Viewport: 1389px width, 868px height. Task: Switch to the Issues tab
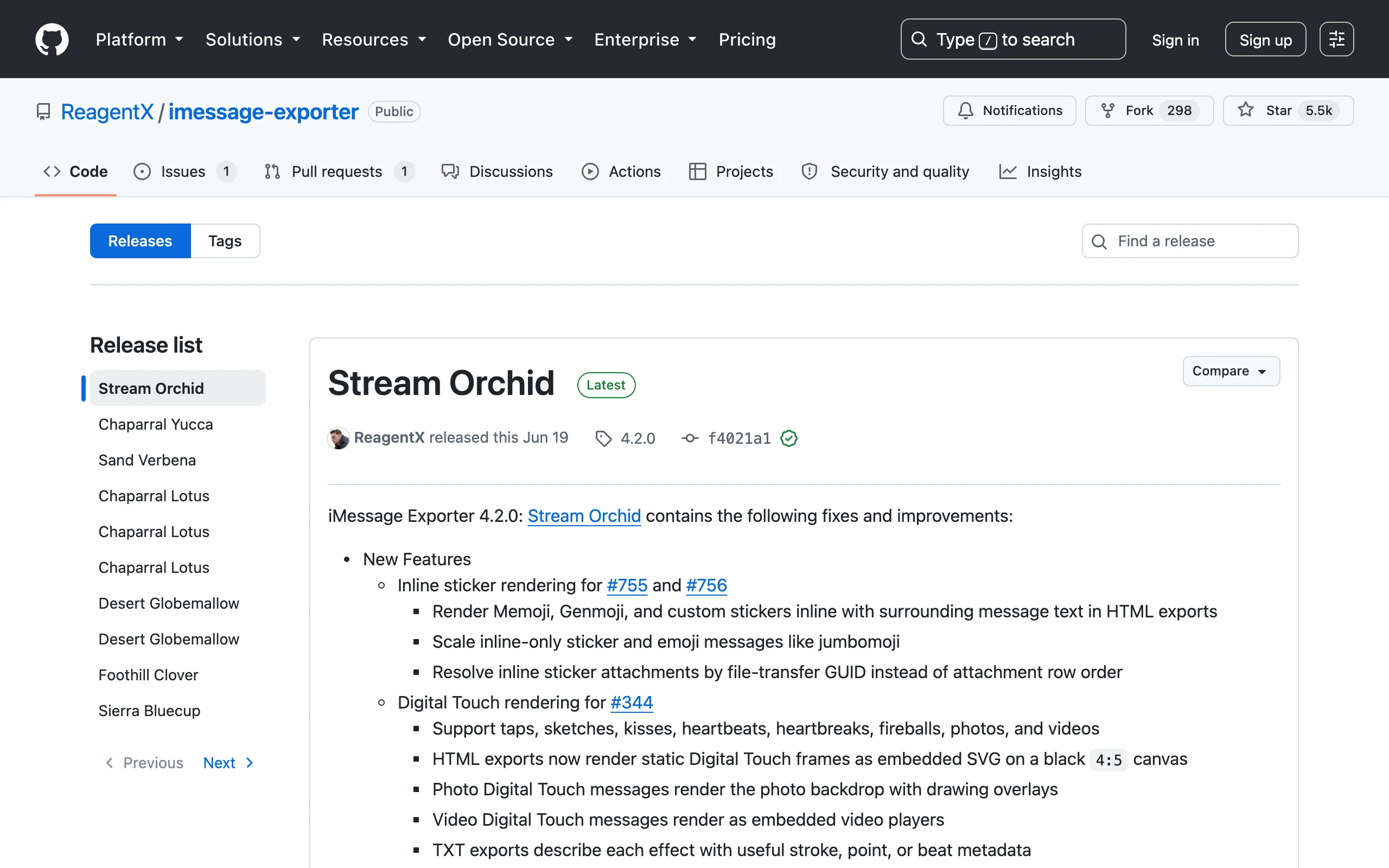coord(186,171)
